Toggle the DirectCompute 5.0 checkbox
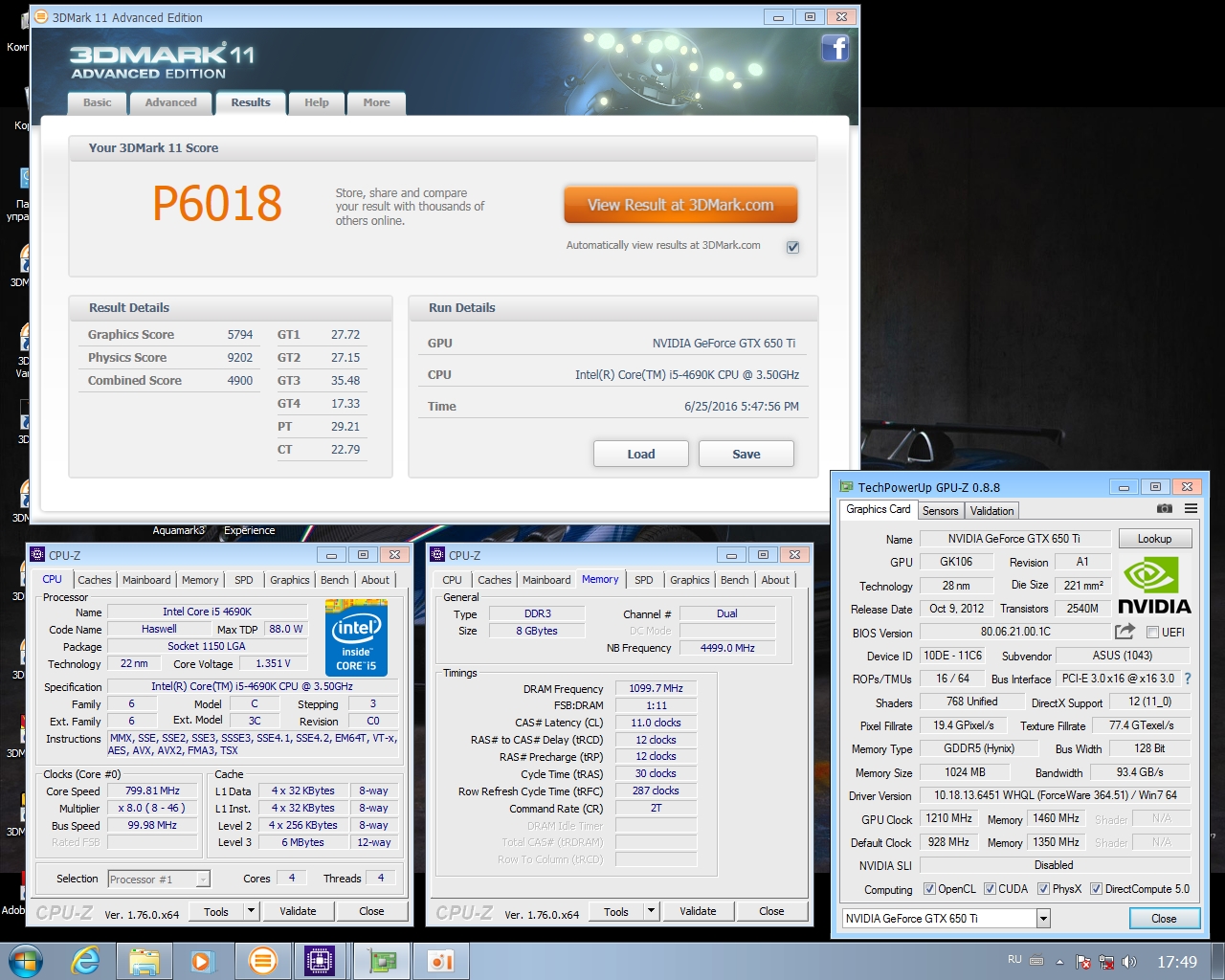Image resolution: width=1225 pixels, height=980 pixels. tap(1097, 889)
